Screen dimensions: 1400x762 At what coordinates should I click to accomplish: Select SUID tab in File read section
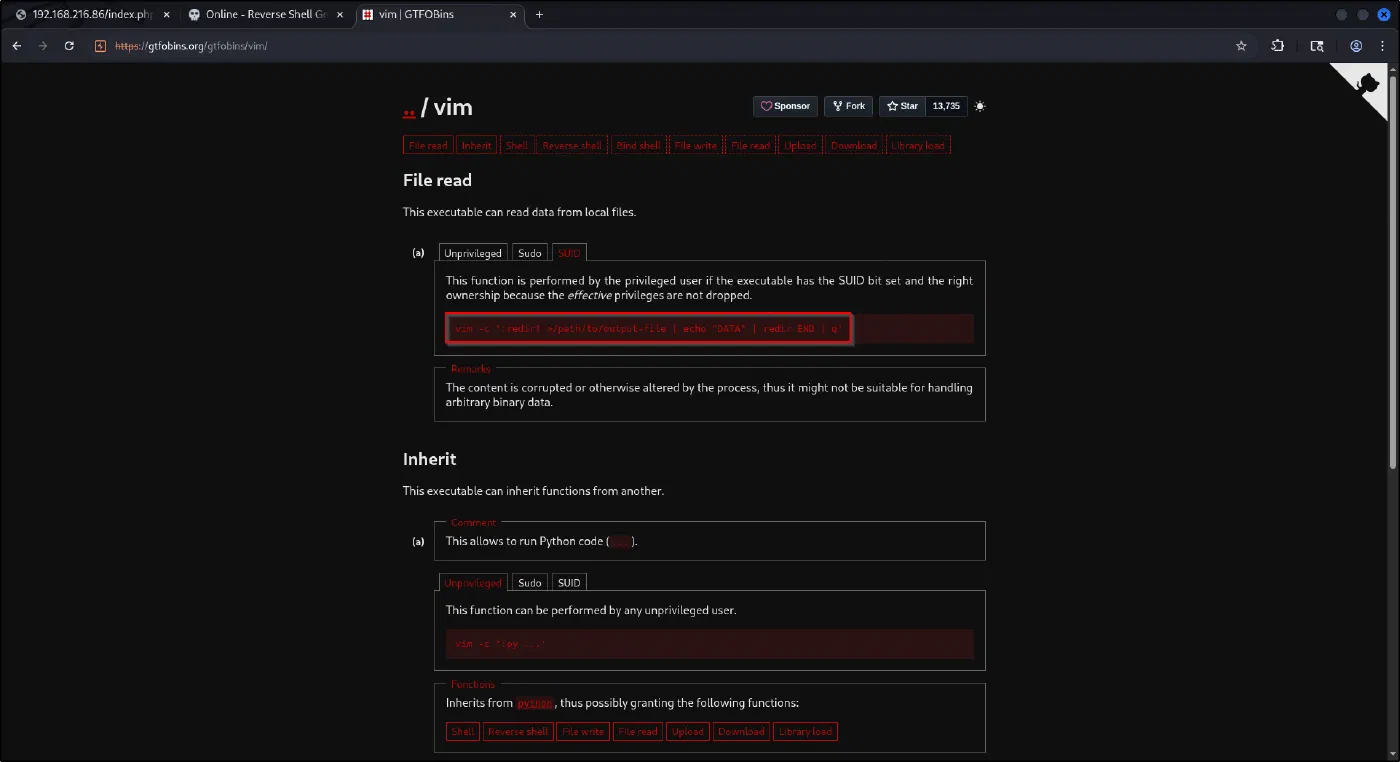pyautogui.click(x=569, y=253)
